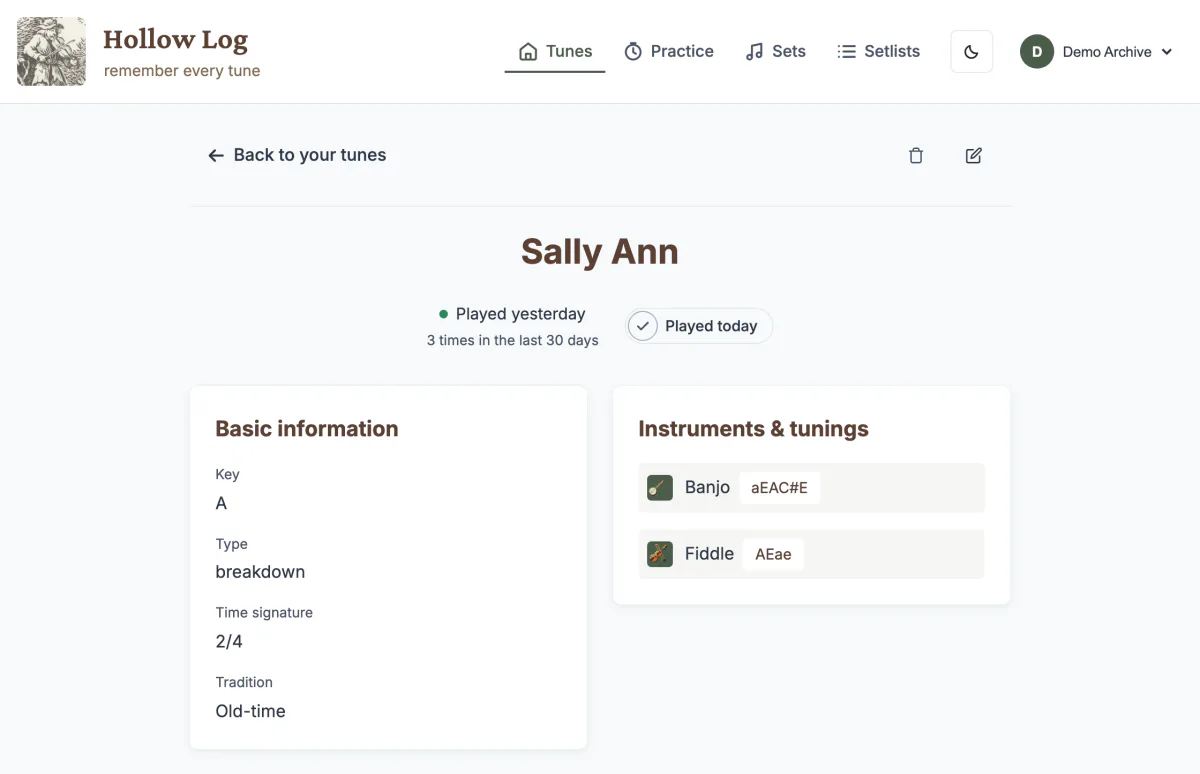The height and width of the screenshot is (774, 1200).
Task: Click the Fiddle instrument row label
Action: [x=709, y=553]
